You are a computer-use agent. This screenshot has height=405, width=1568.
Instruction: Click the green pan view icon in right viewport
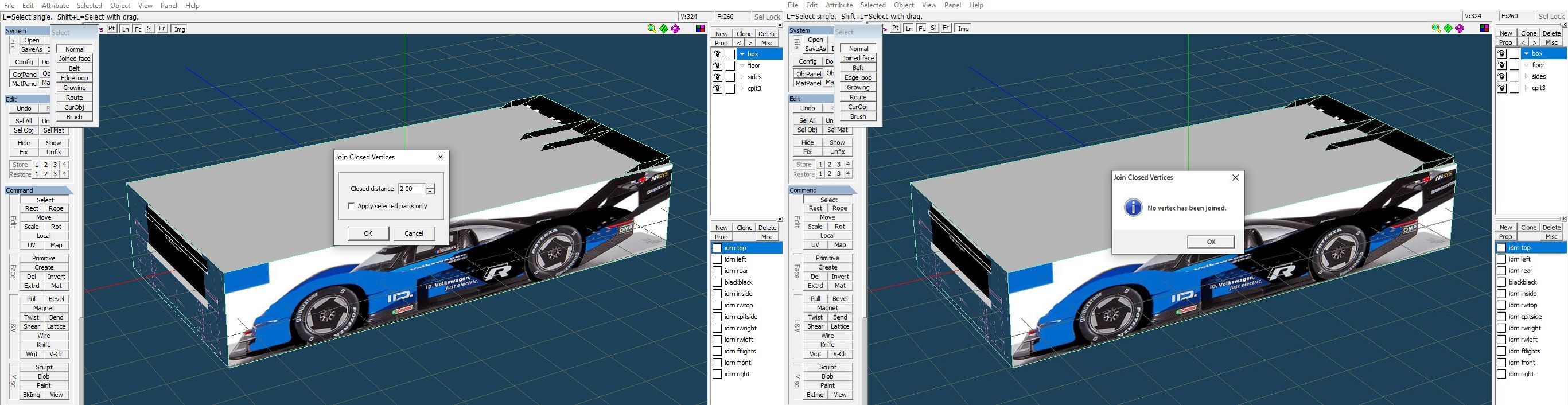pos(1448,28)
